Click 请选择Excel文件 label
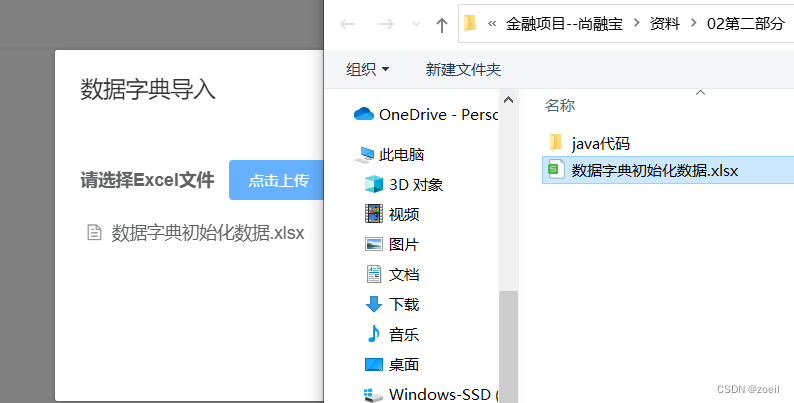This screenshot has height=403, width=794. point(147,180)
